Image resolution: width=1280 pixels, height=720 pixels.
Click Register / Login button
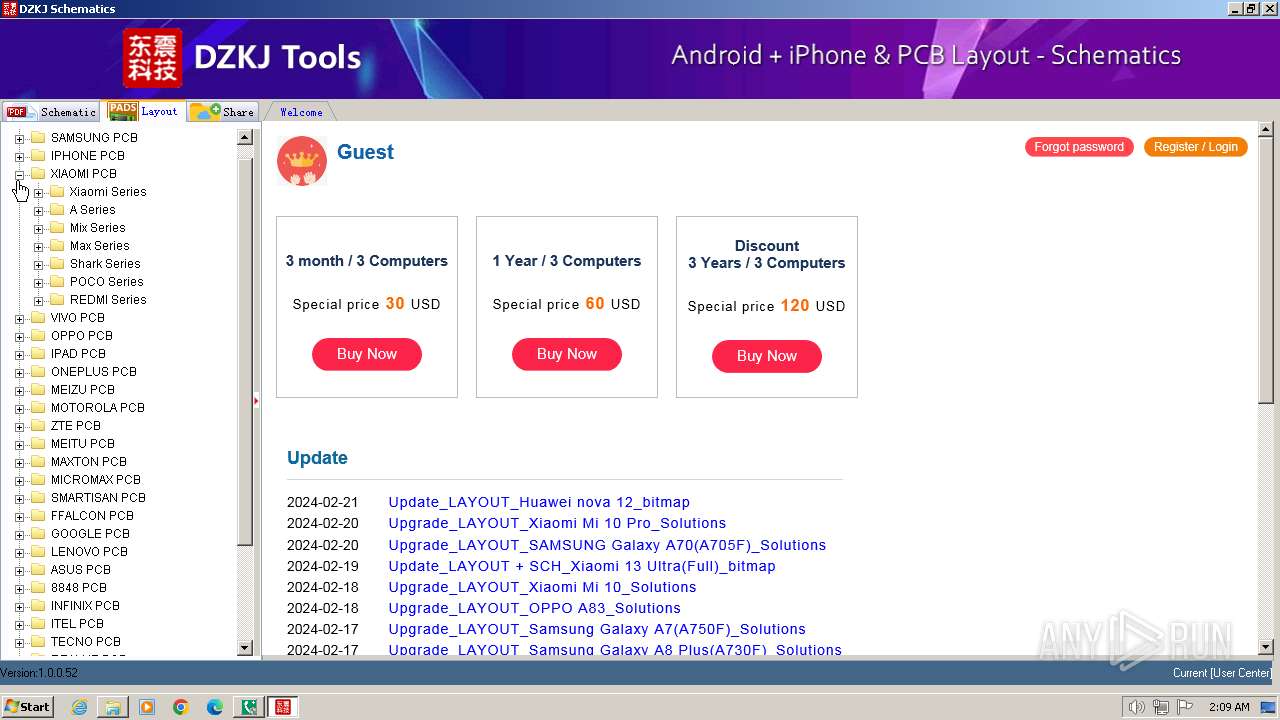click(x=1195, y=147)
